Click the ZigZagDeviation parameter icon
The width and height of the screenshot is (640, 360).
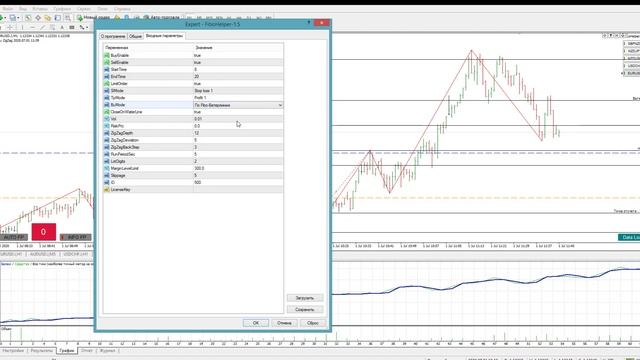coord(107,140)
